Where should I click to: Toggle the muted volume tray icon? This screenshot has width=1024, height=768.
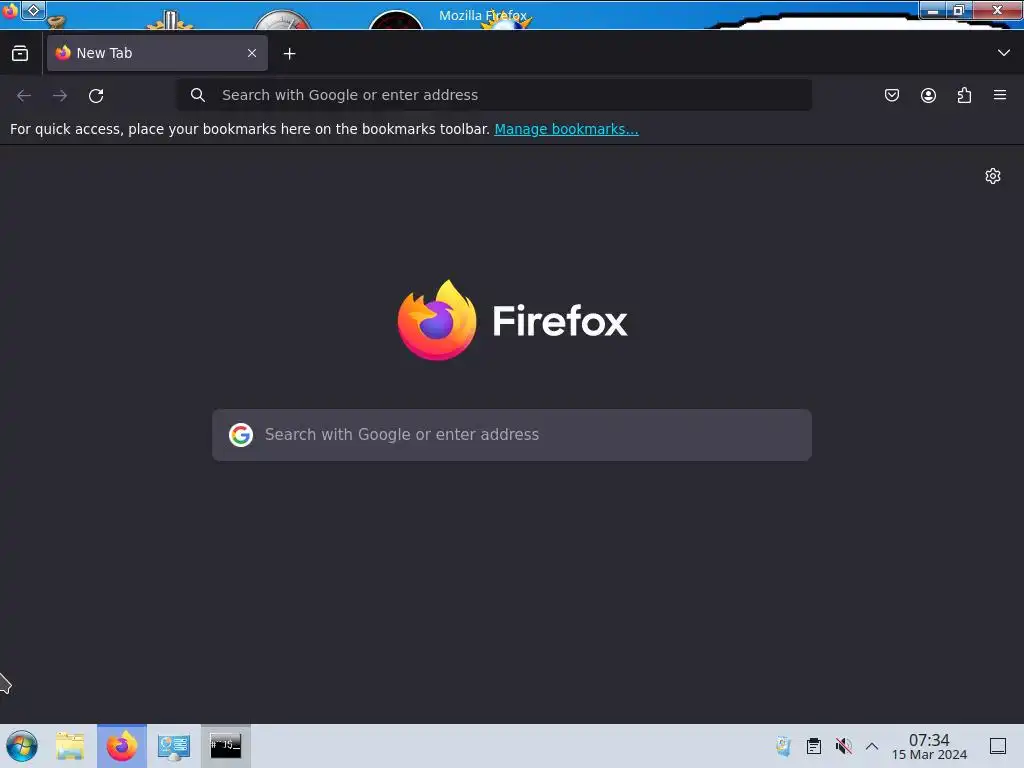(844, 746)
